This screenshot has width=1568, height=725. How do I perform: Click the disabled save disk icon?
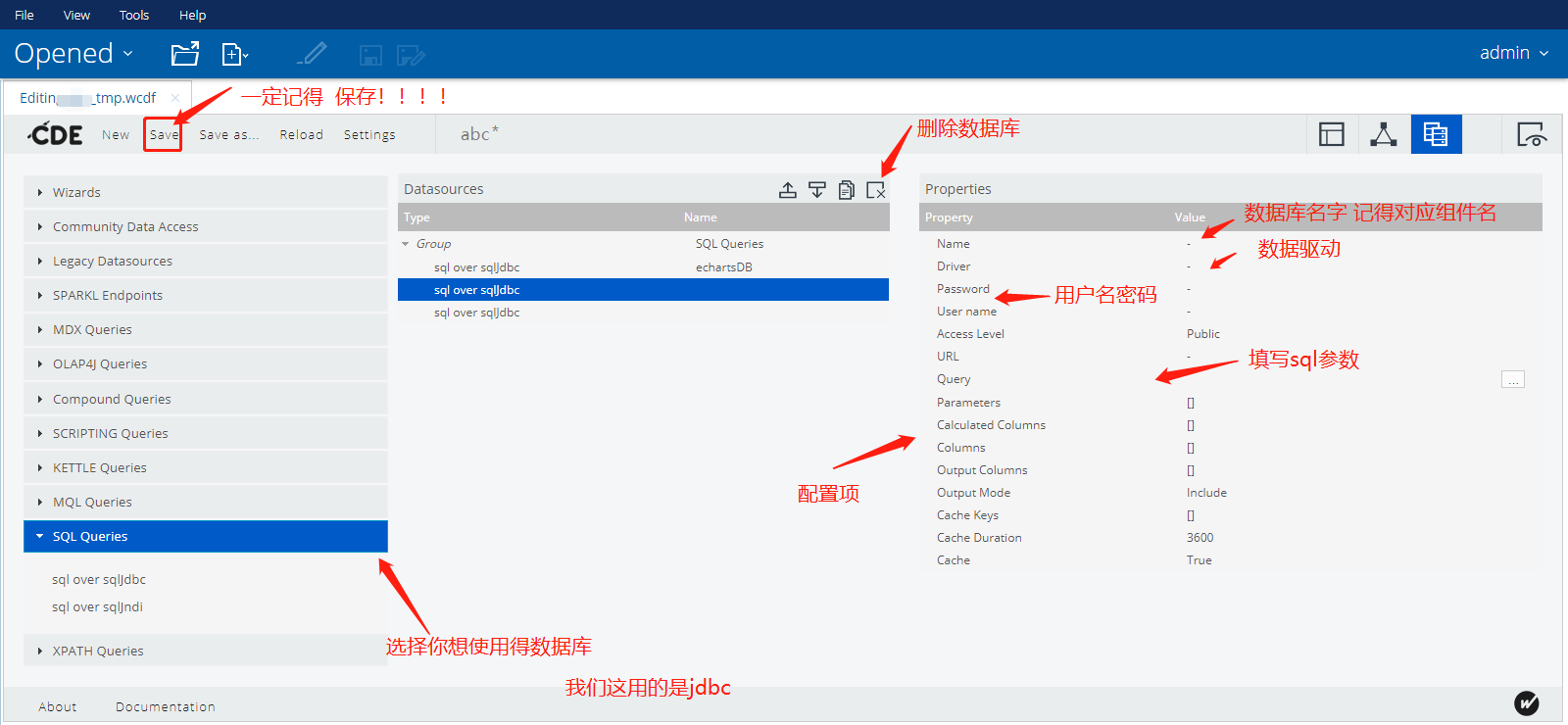370,55
